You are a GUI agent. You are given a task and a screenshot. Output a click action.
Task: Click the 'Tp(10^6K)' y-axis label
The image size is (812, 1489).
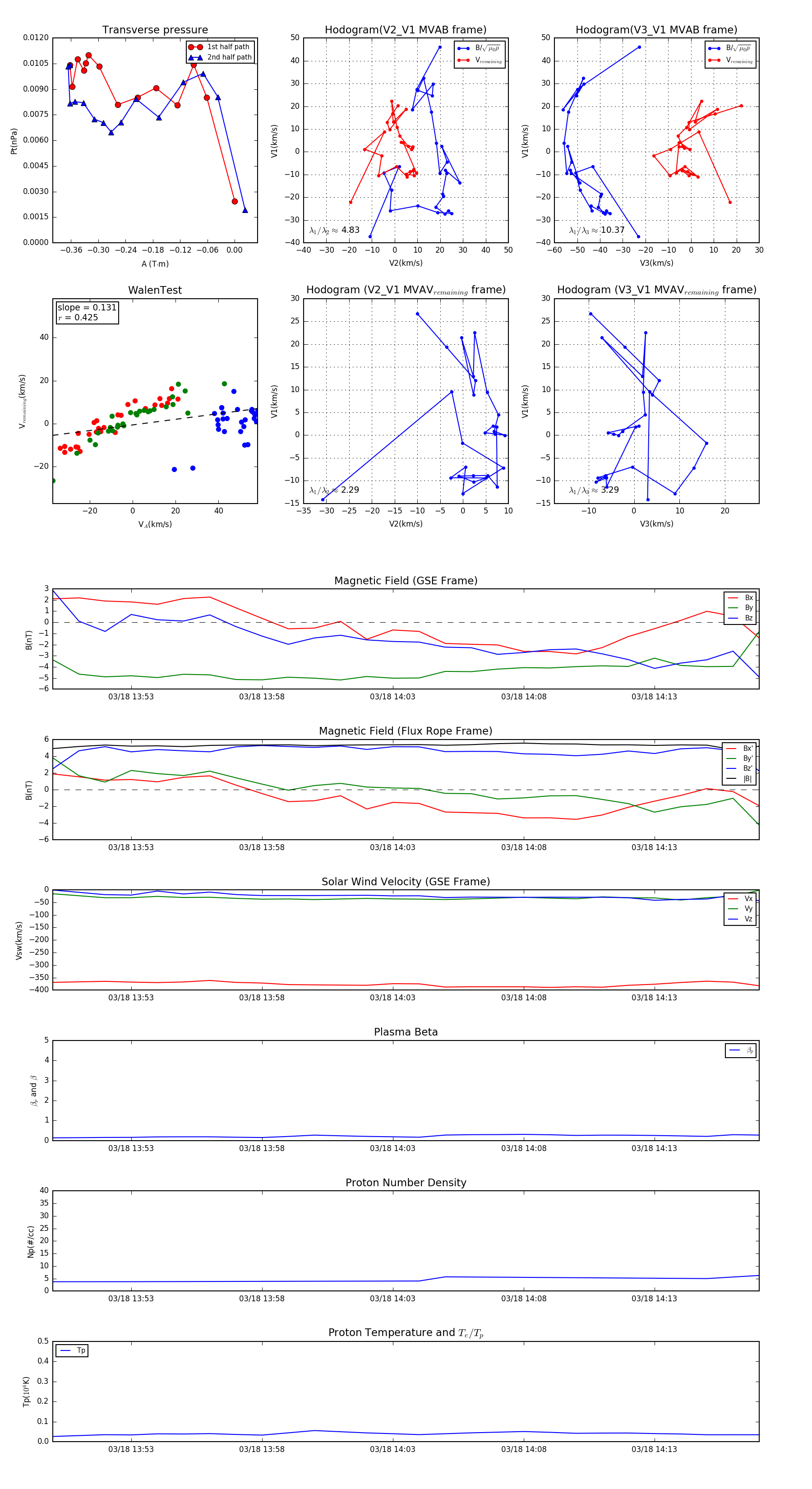pyautogui.click(x=27, y=1392)
